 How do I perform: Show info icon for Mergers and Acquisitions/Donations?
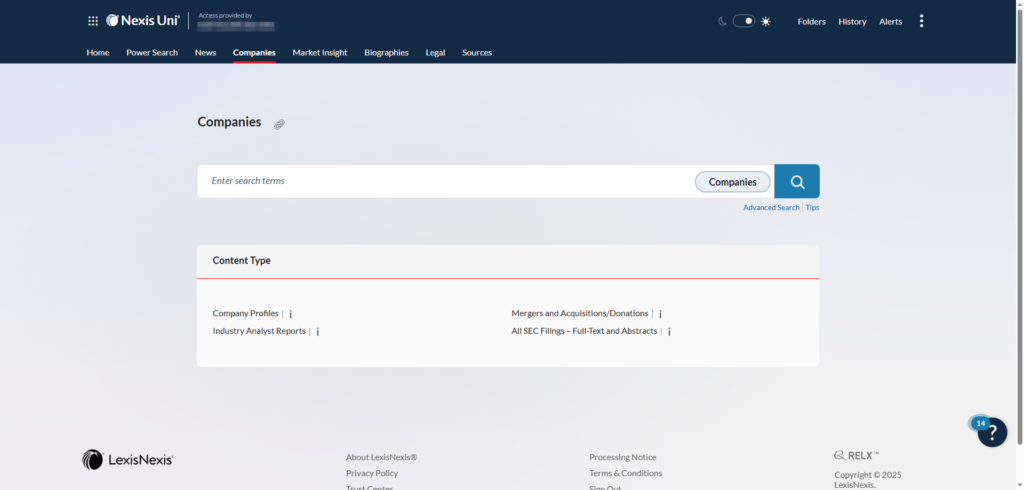pyautogui.click(x=661, y=314)
